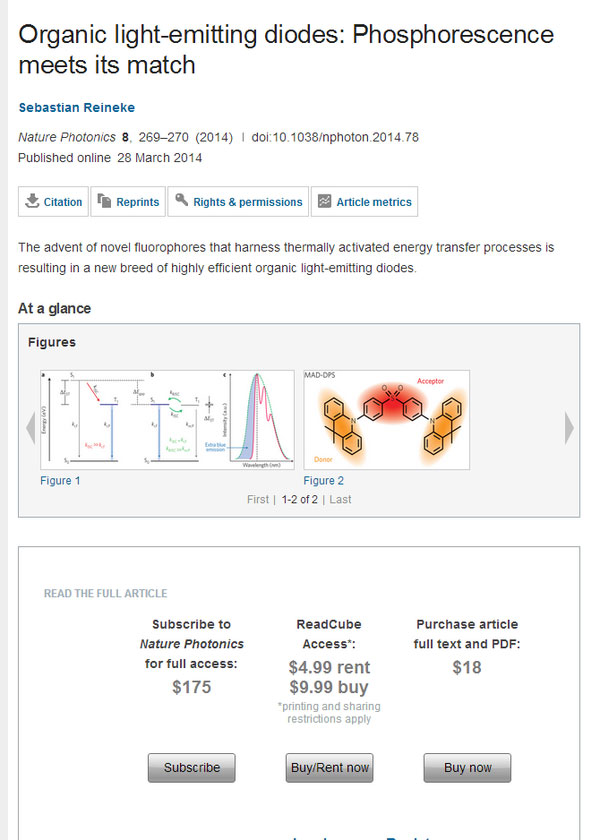
Task: Open the MAD-DPS molecule Figure 2 thumbnail
Action: [x=385, y=420]
